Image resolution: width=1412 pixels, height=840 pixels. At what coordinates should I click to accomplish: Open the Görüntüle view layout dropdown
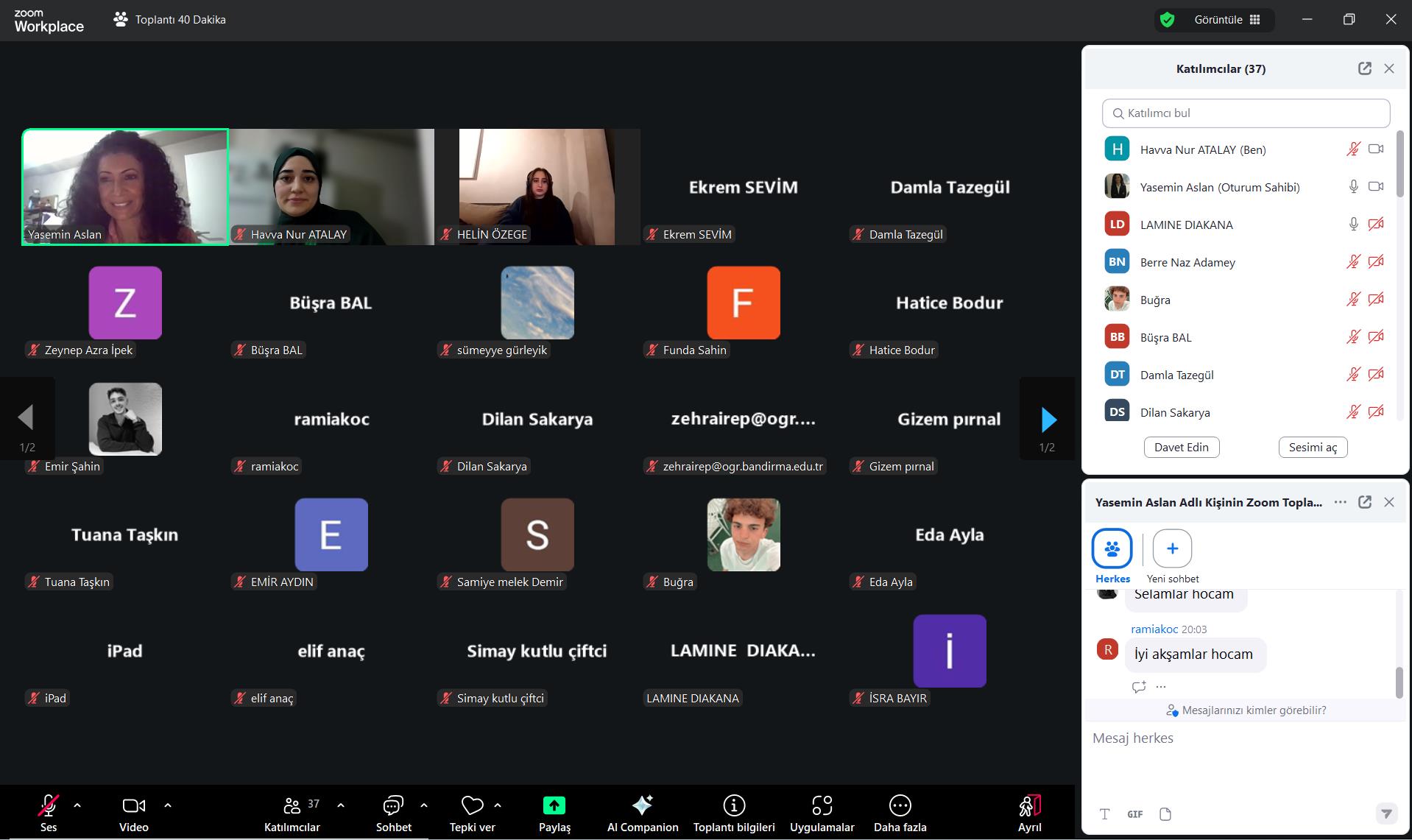pos(1227,20)
